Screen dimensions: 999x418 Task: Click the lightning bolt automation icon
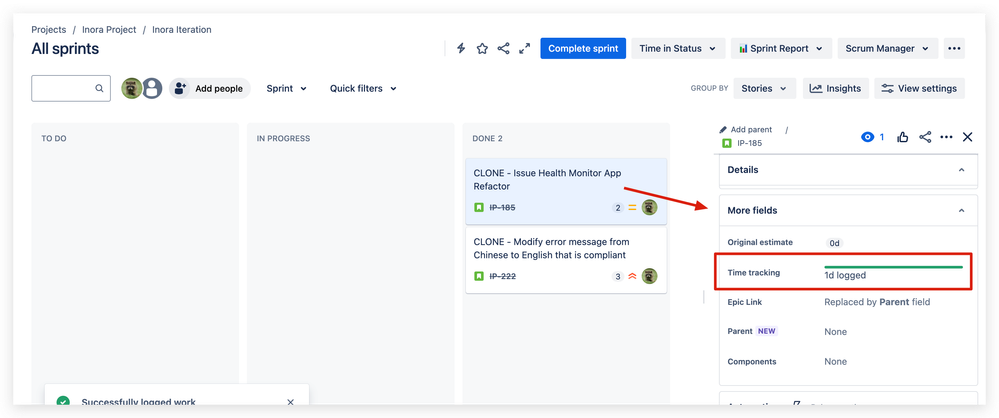tap(461, 48)
